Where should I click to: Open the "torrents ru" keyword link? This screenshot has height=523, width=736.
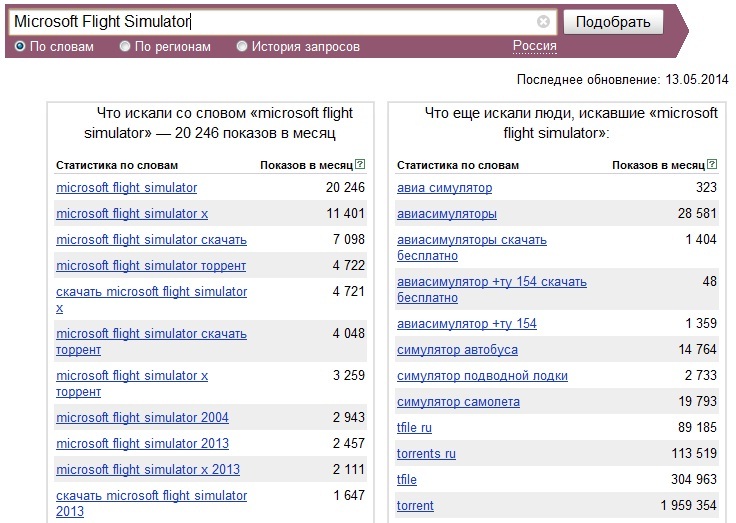(x=426, y=454)
